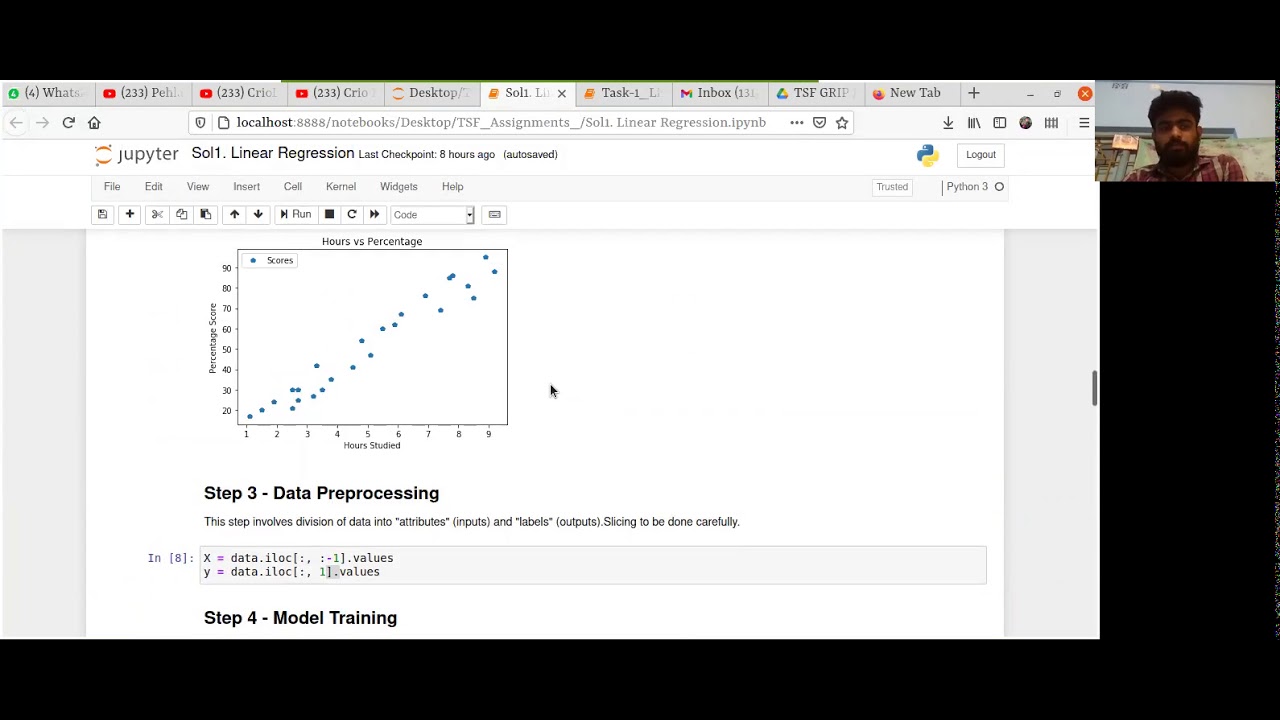Bookmark this page with the star icon

842,122
